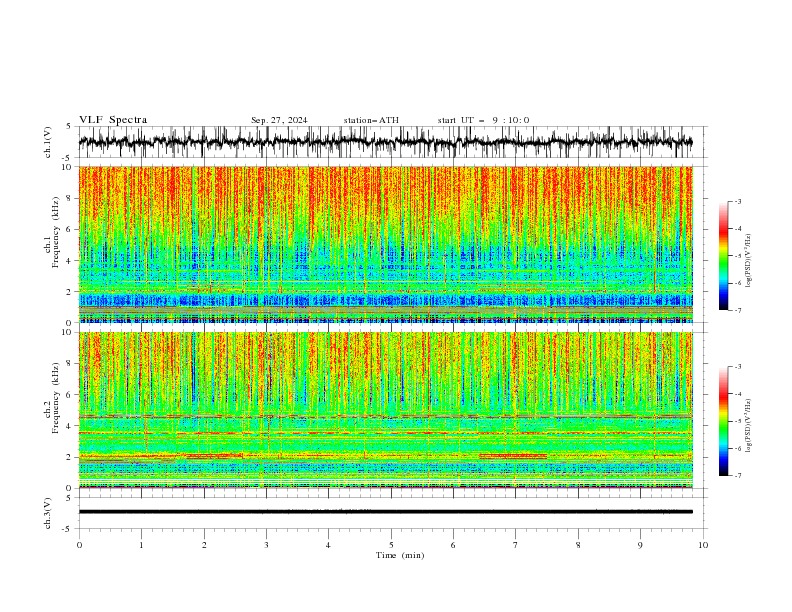792x612 pixels.
Task: Click the "ch.2 Frequency (kHz)" axis label
Action: tap(52, 397)
